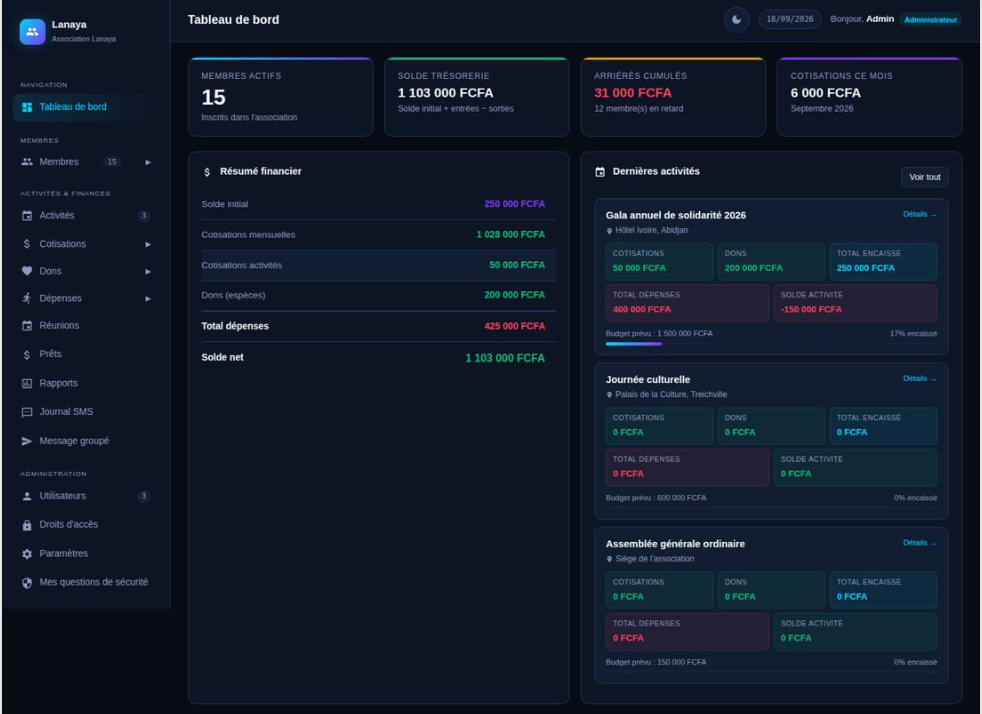Click the Dernières activités calendar icon
Viewport: 982px width, 714px height.
point(600,172)
